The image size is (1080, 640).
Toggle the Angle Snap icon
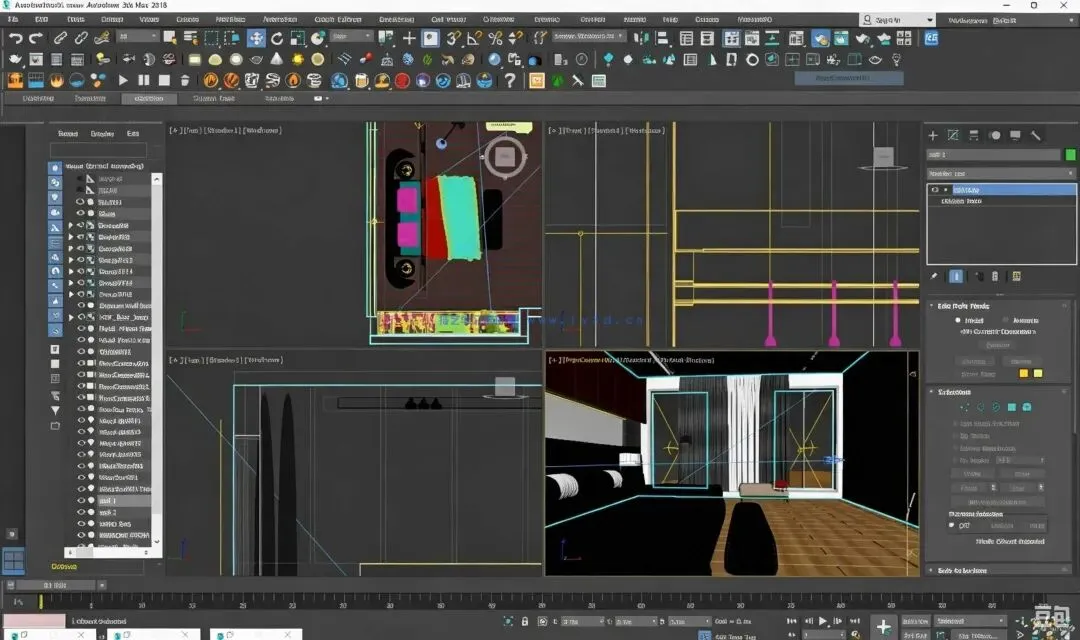474,38
